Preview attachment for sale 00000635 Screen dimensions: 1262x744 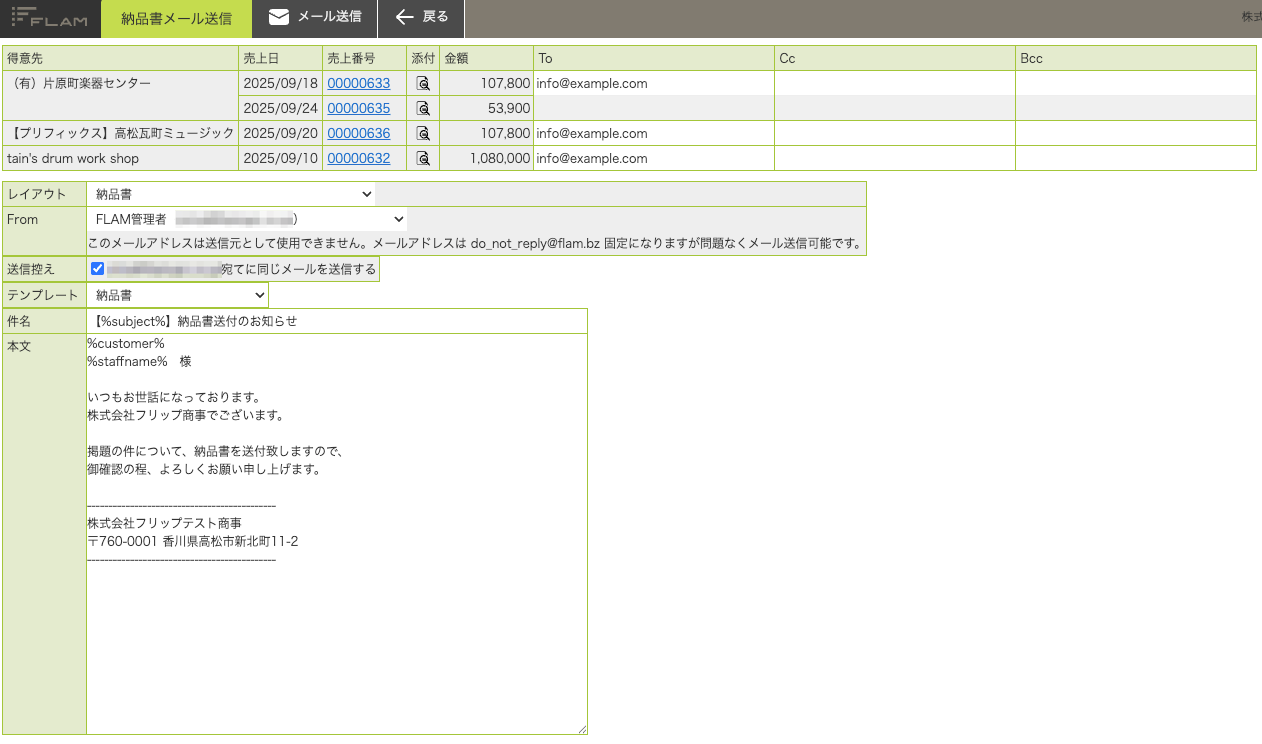pyautogui.click(x=423, y=108)
